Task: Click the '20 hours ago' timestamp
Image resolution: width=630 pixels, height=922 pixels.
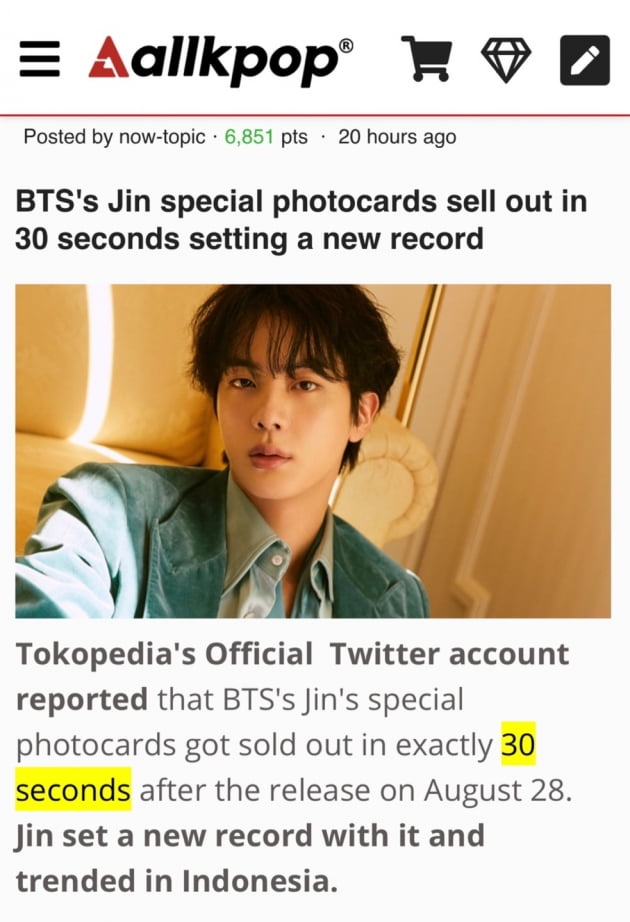Action: (x=397, y=137)
